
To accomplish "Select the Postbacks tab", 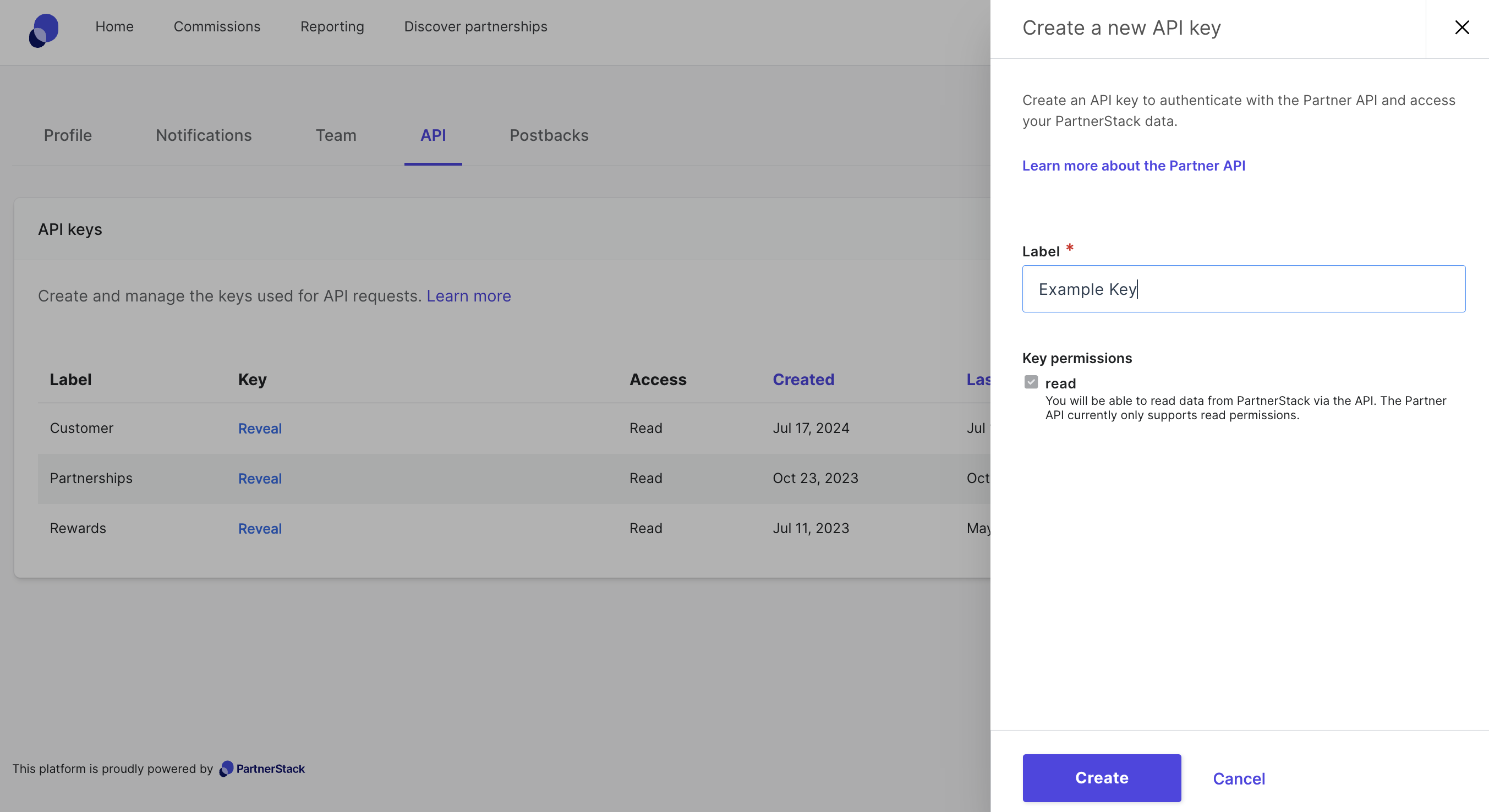I will pyautogui.click(x=549, y=135).
